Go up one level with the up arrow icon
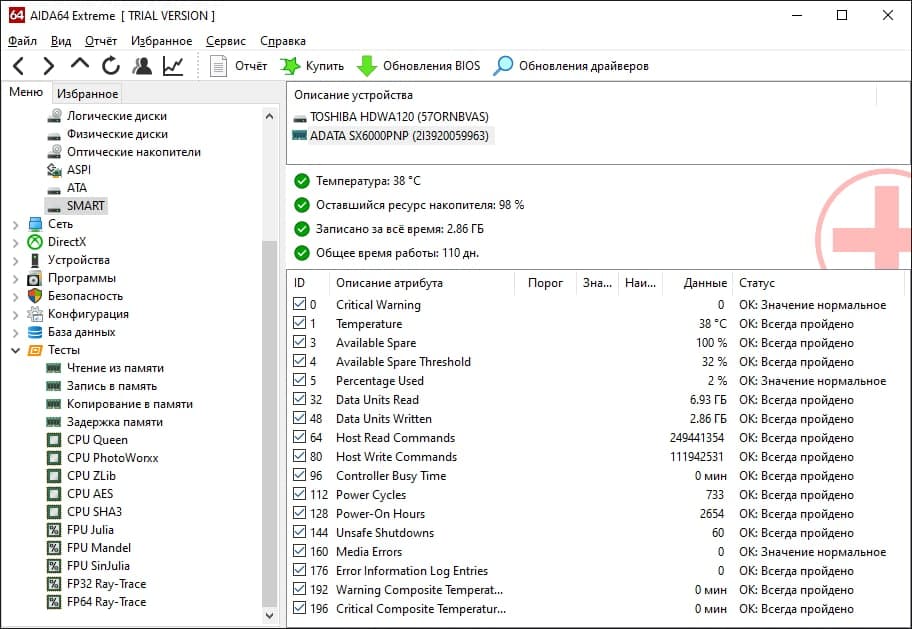912x629 pixels. [x=80, y=64]
